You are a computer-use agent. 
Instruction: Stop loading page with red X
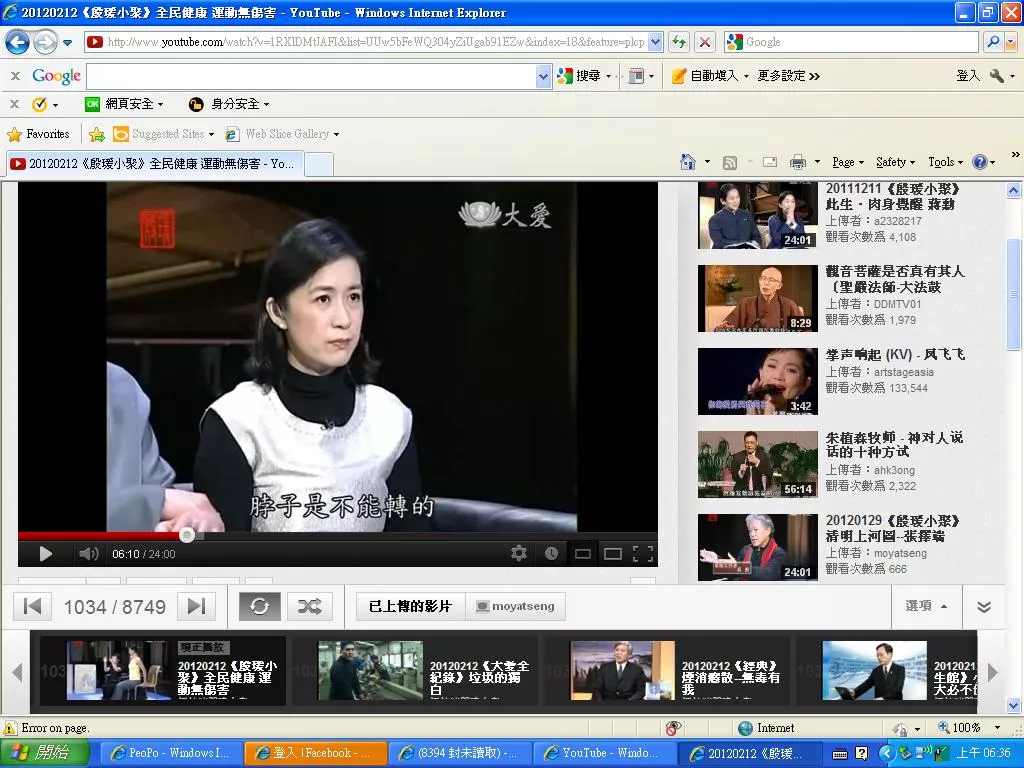(705, 42)
